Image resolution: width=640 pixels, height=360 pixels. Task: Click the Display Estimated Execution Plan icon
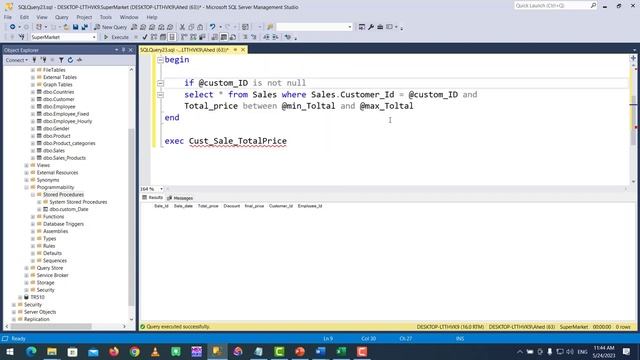(154, 37)
